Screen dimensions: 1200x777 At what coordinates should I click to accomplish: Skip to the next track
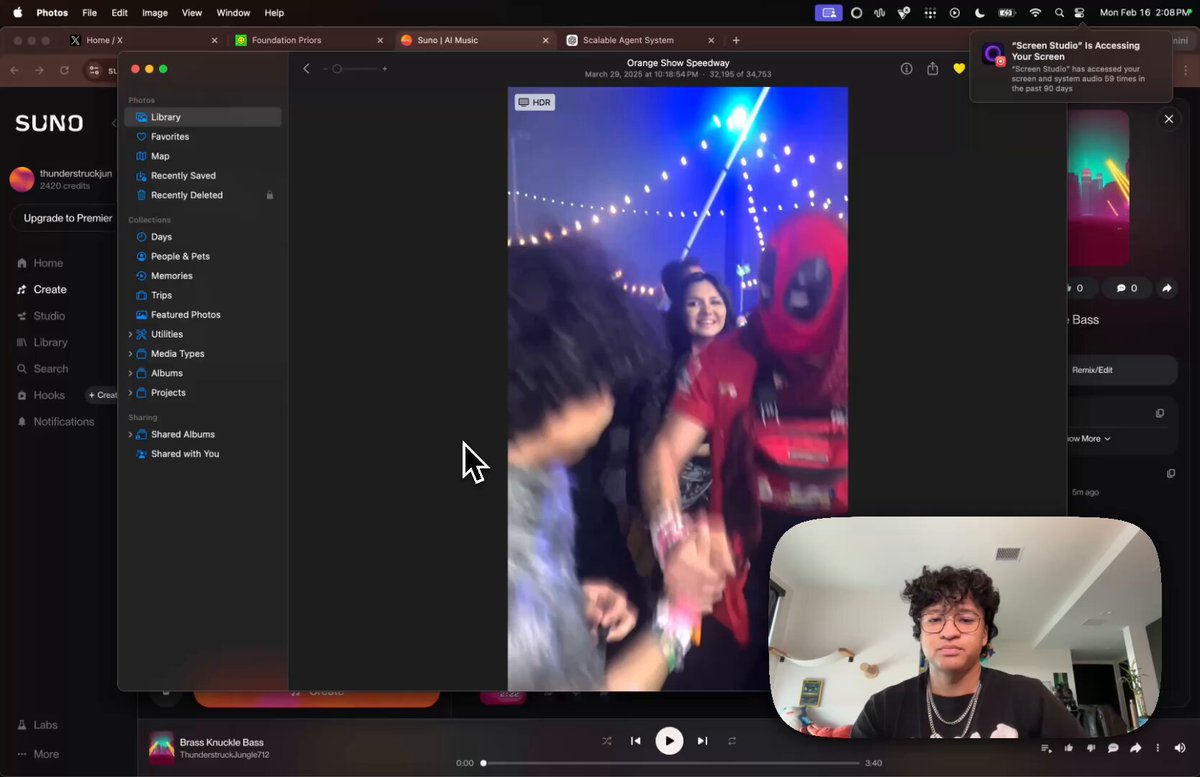click(702, 741)
